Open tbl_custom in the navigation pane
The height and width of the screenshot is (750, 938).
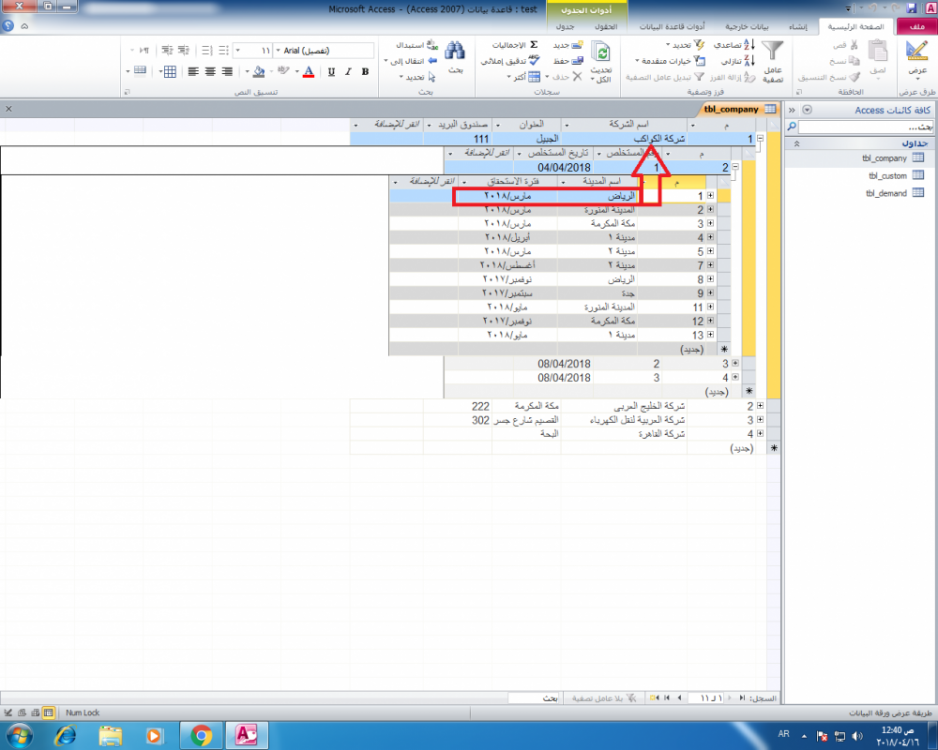pyautogui.click(x=886, y=175)
